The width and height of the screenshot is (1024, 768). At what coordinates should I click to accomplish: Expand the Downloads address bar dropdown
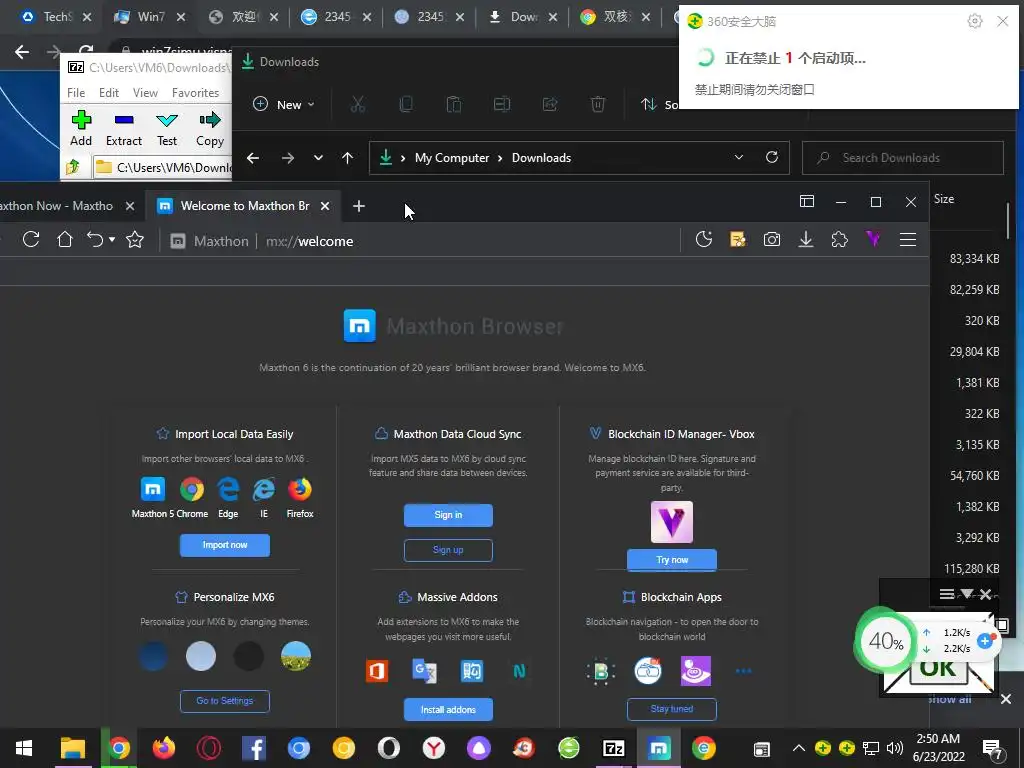tap(739, 157)
